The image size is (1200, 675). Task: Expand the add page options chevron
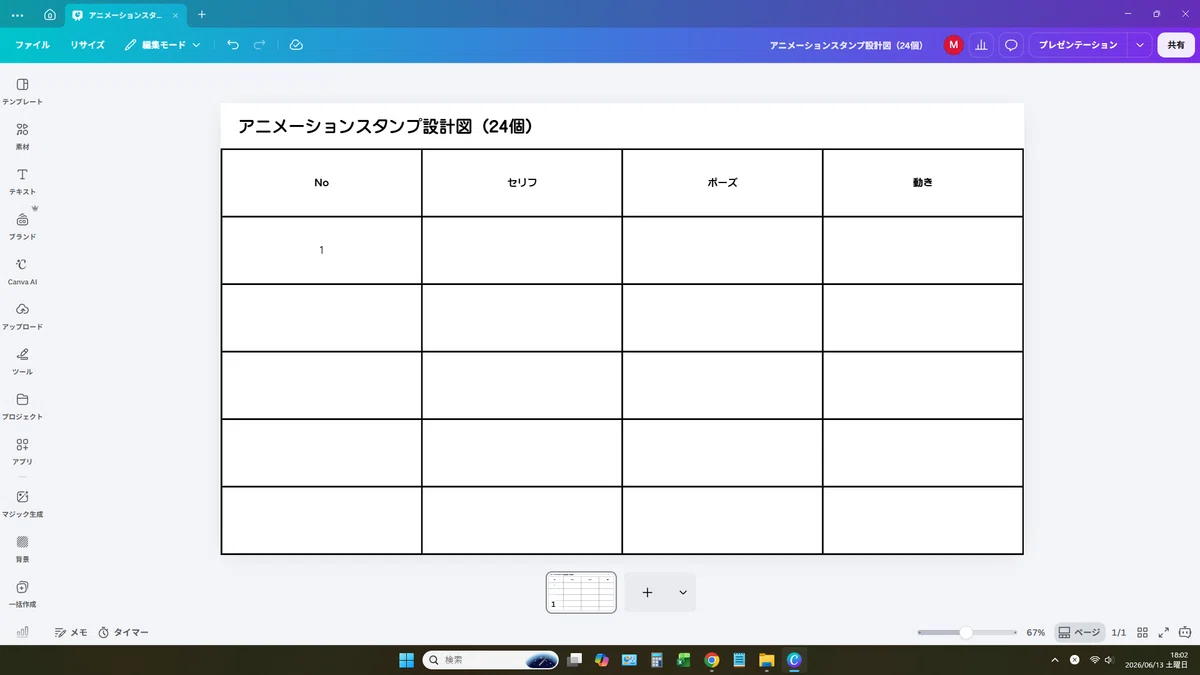683,592
